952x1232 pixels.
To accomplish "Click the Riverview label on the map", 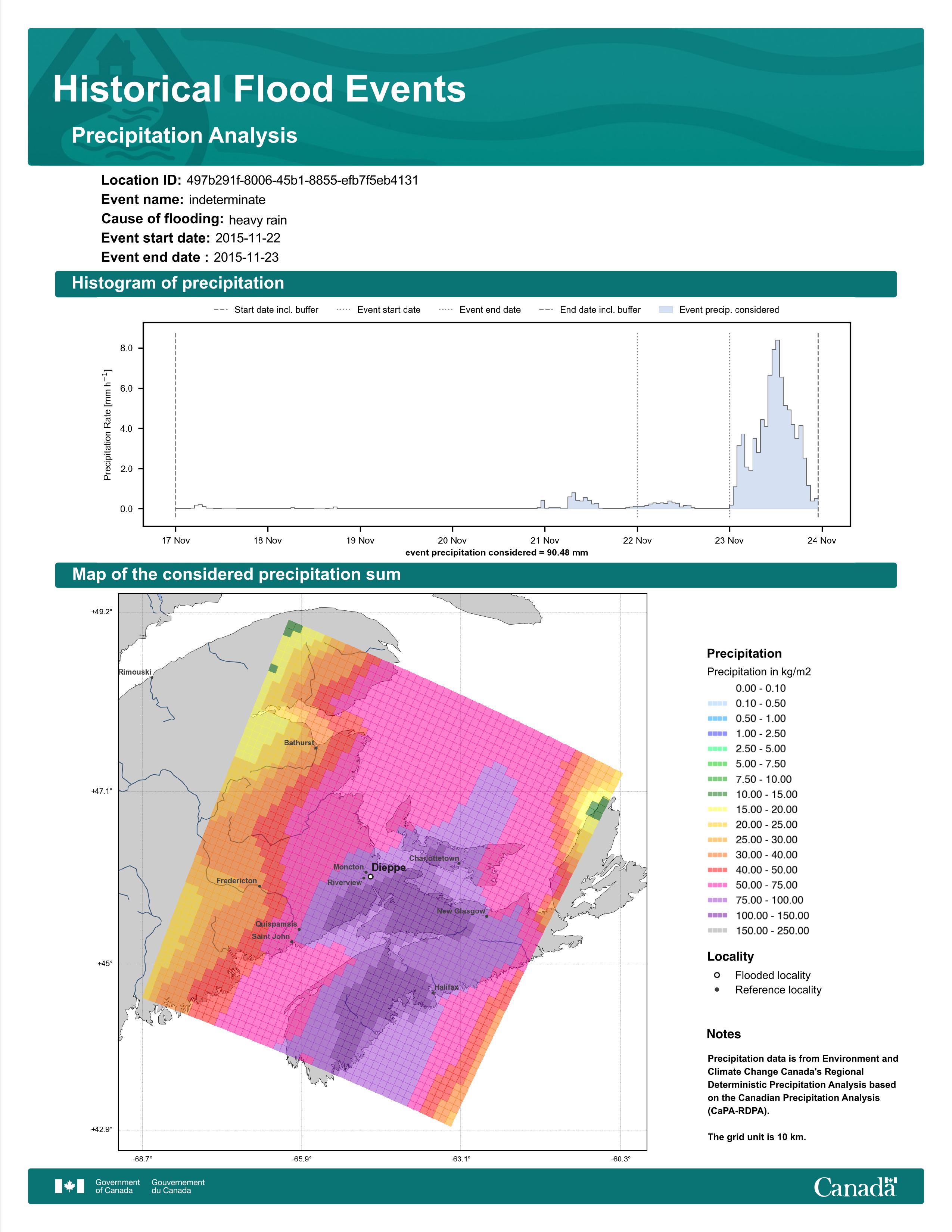I will [345, 882].
